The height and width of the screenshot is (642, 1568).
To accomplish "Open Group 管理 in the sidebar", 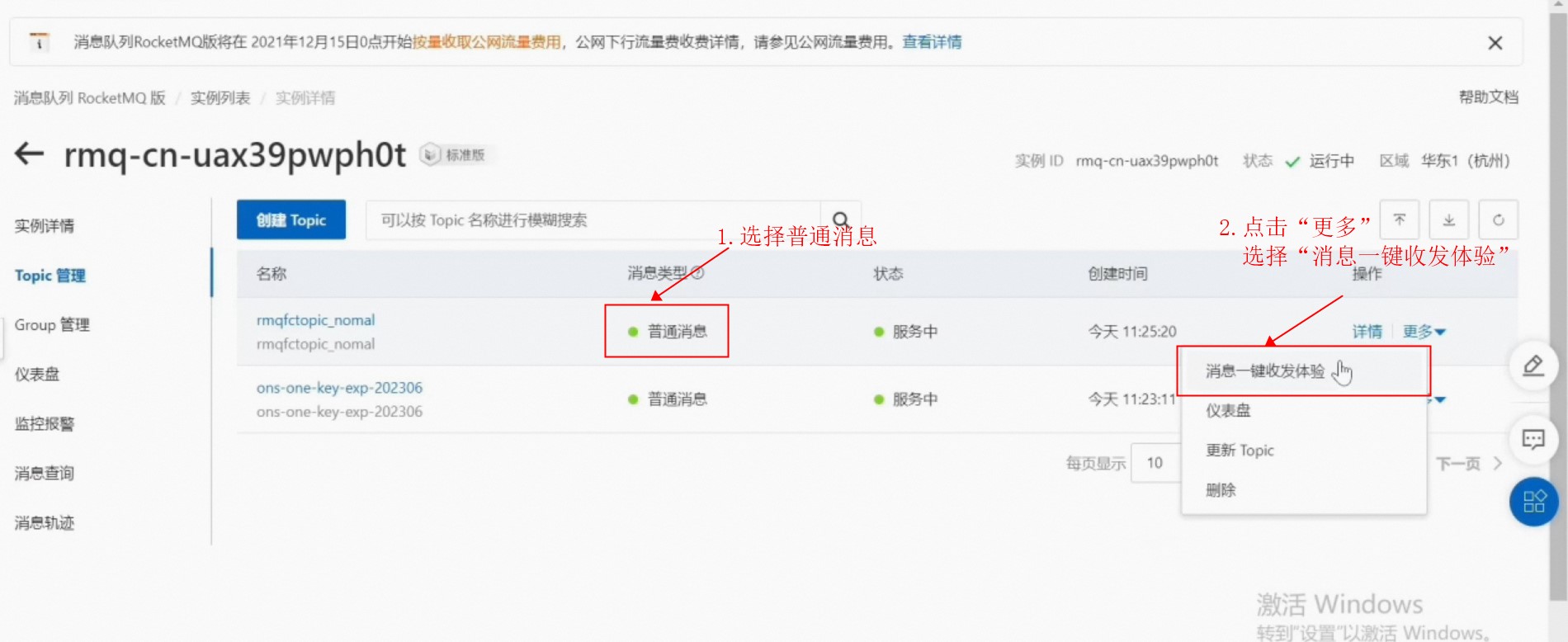I will click(52, 324).
